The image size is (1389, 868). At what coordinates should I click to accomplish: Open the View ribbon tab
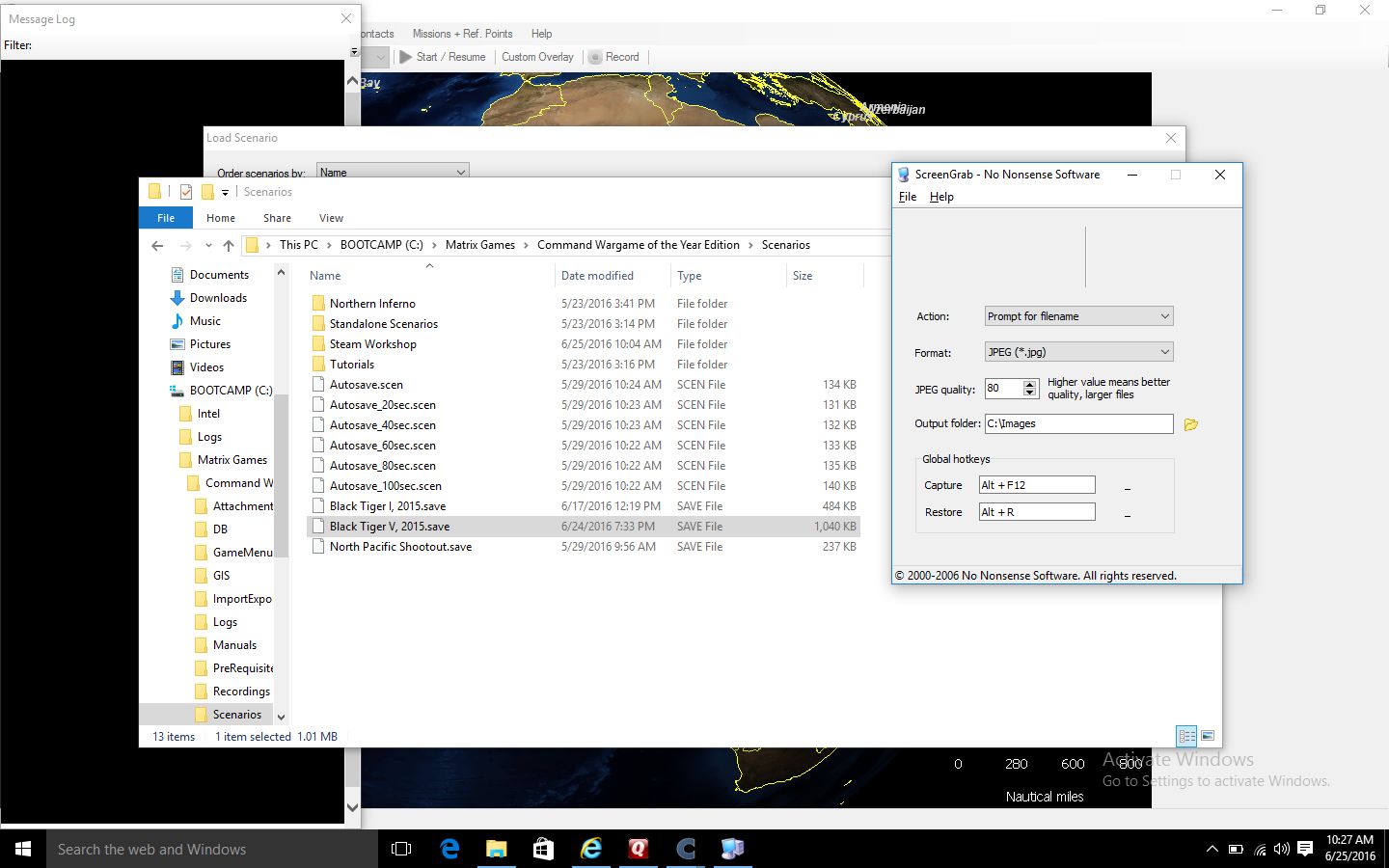[x=331, y=218]
